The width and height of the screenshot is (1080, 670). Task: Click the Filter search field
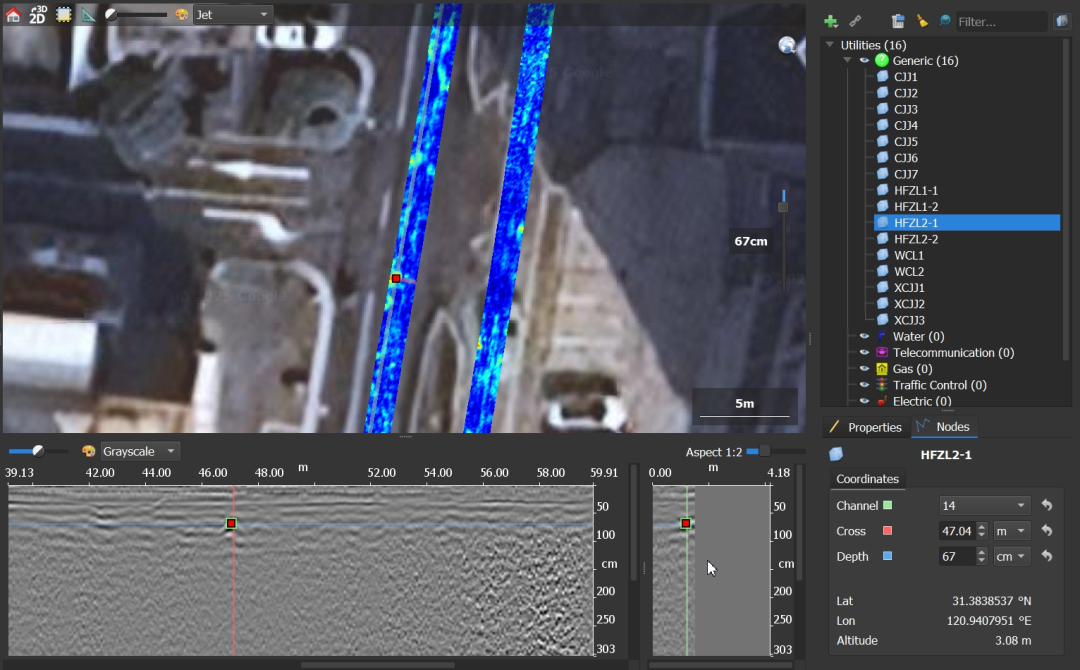point(1000,21)
